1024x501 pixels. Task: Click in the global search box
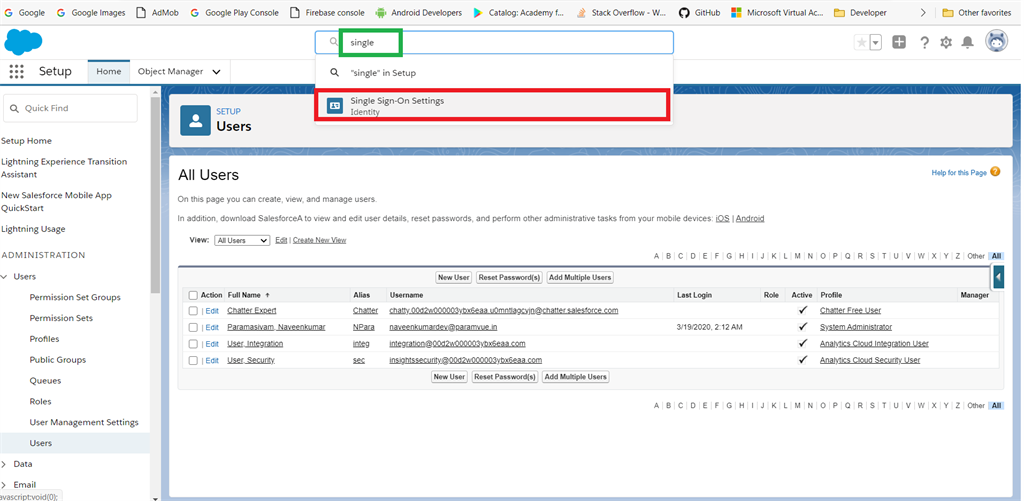pyautogui.click(x=494, y=42)
